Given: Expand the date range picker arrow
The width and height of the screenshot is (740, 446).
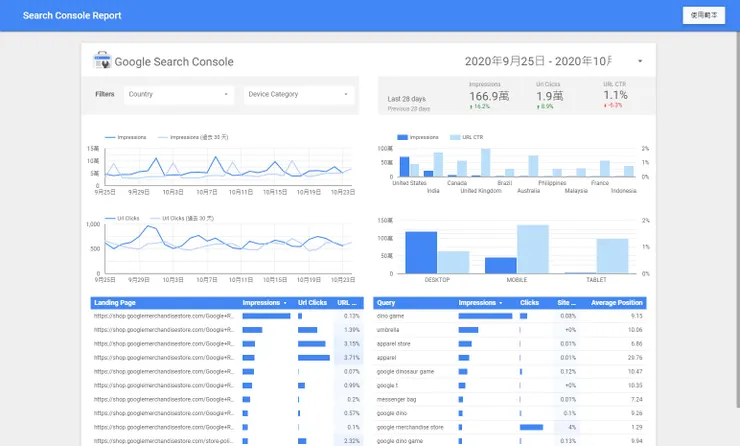Looking at the screenshot, I should 640,61.
